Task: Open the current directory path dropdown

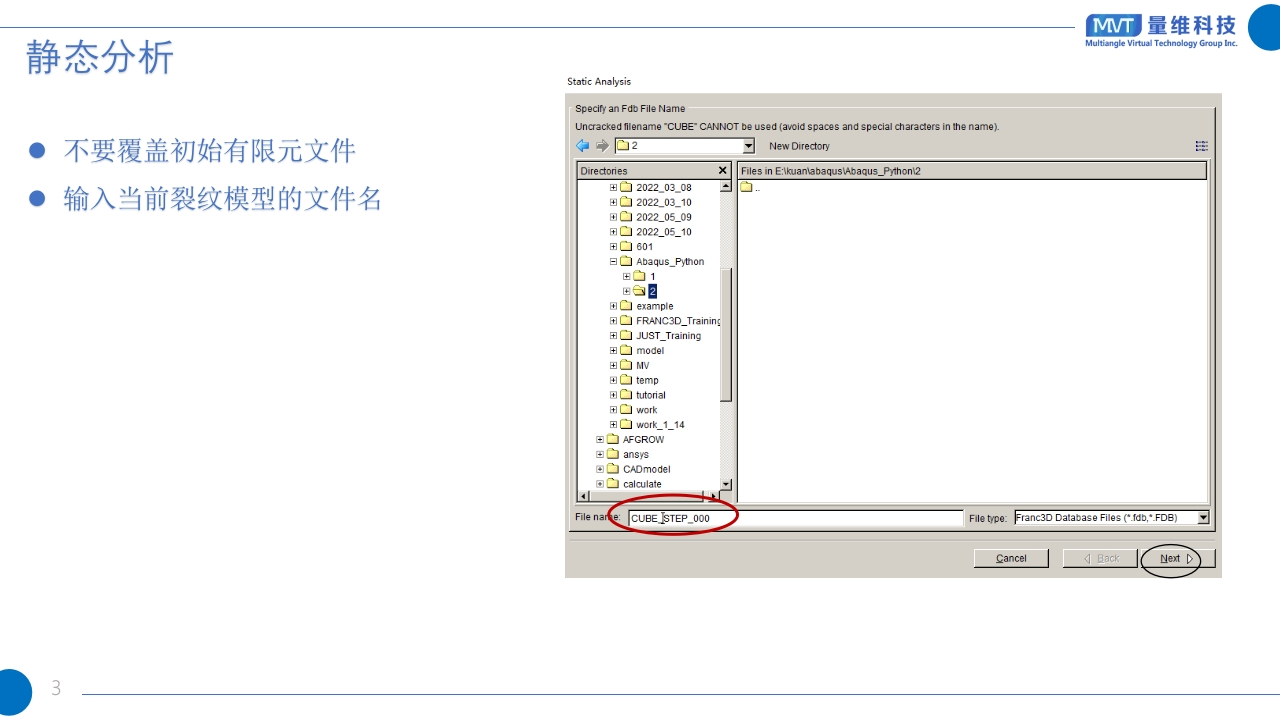Action: (x=748, y=146)
